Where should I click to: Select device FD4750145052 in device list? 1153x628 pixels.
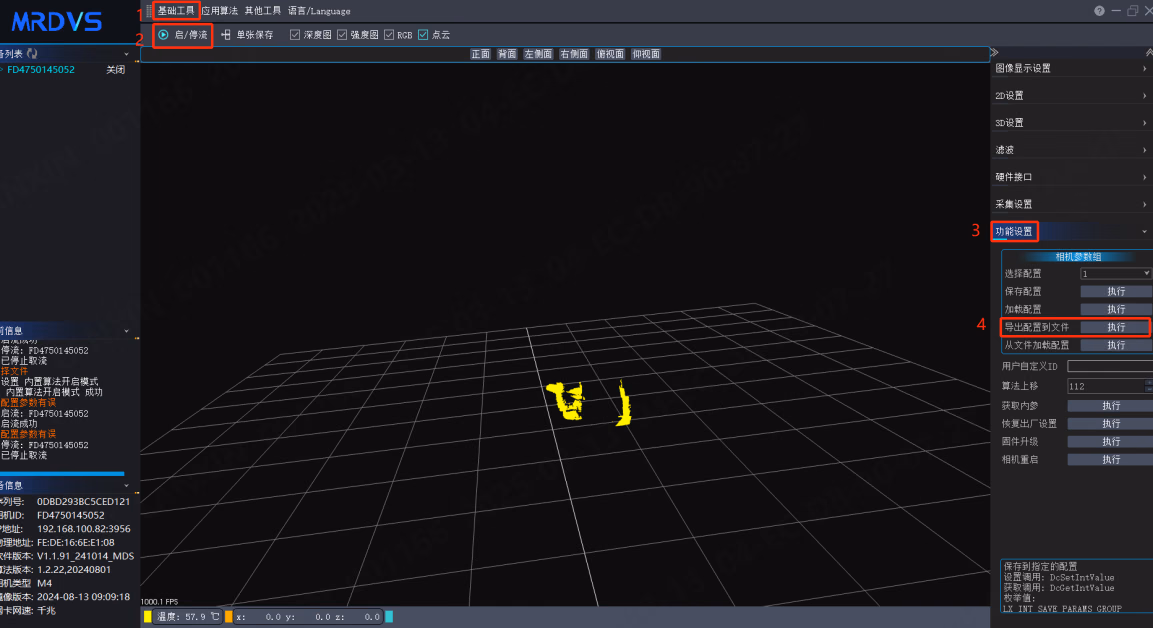pyautogui.click(x=41, y=70)
